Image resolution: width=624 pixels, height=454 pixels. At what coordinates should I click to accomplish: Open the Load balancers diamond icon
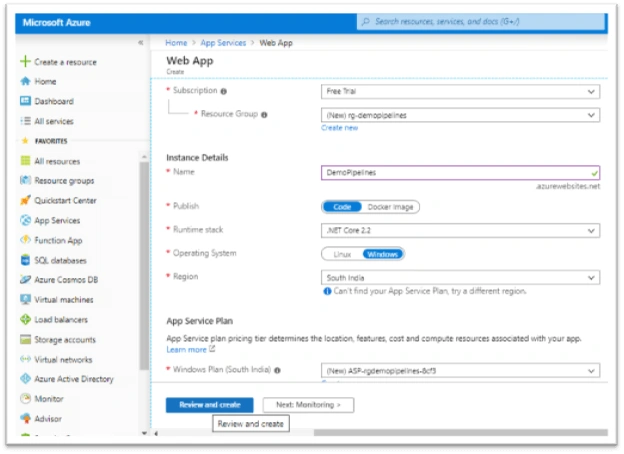(25, 319)
